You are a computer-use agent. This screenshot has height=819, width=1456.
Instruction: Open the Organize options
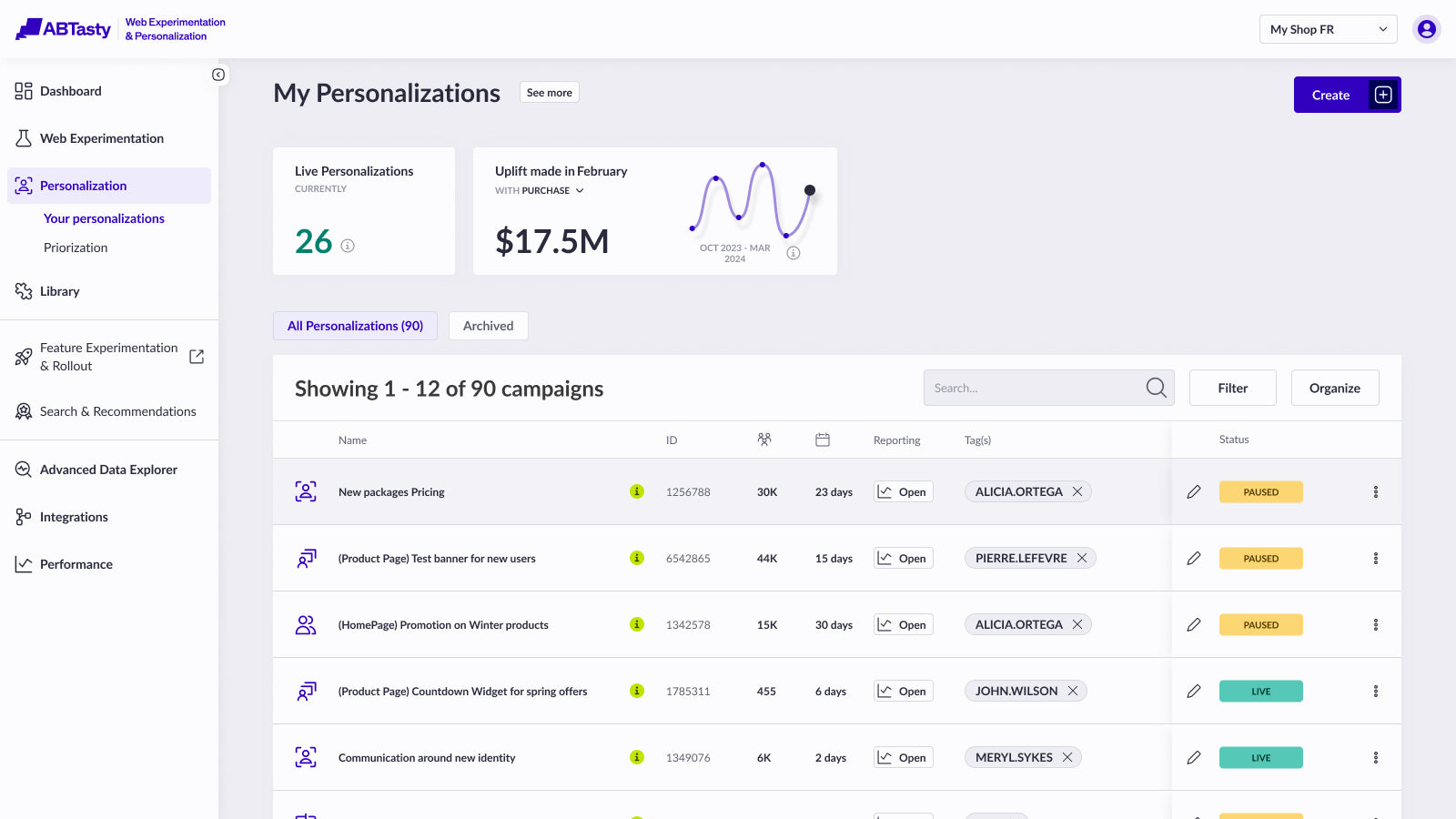click(x=1335, y=388)
